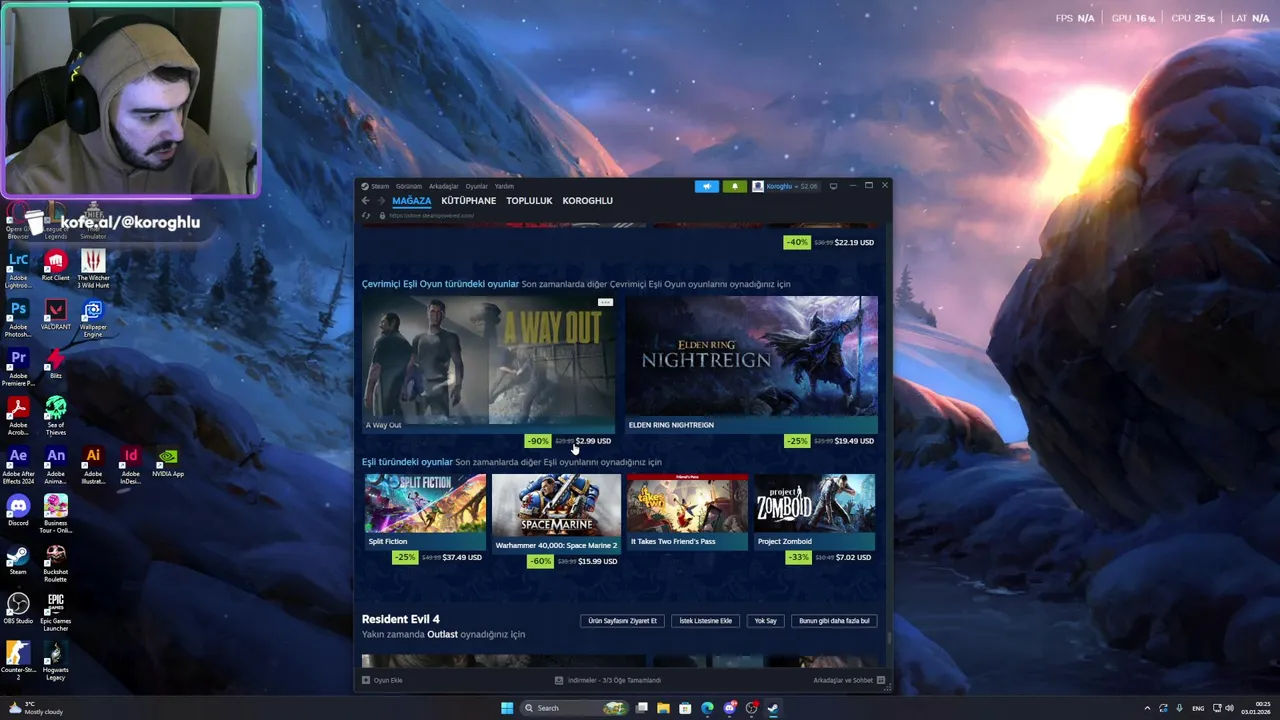
Task: Open It Takes Two Friend's Pass tile
Action: (x=687, y=511)
